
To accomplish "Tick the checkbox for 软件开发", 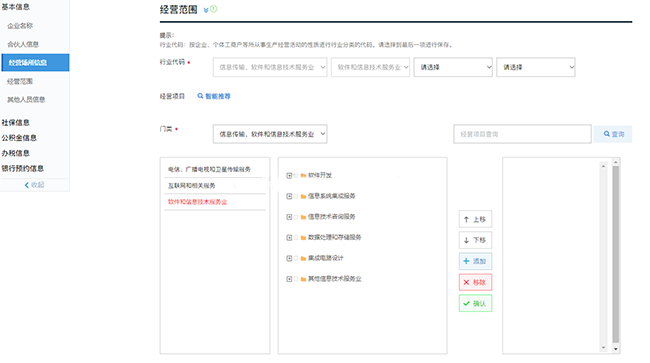I will 296,175.
